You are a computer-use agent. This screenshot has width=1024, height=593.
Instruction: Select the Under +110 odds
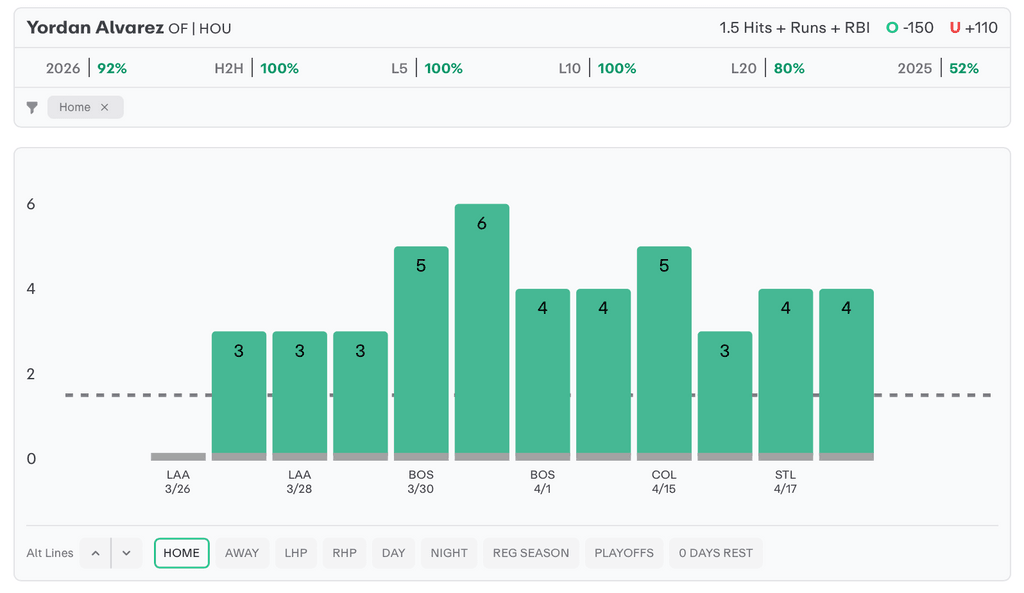[x=973, y=28]
